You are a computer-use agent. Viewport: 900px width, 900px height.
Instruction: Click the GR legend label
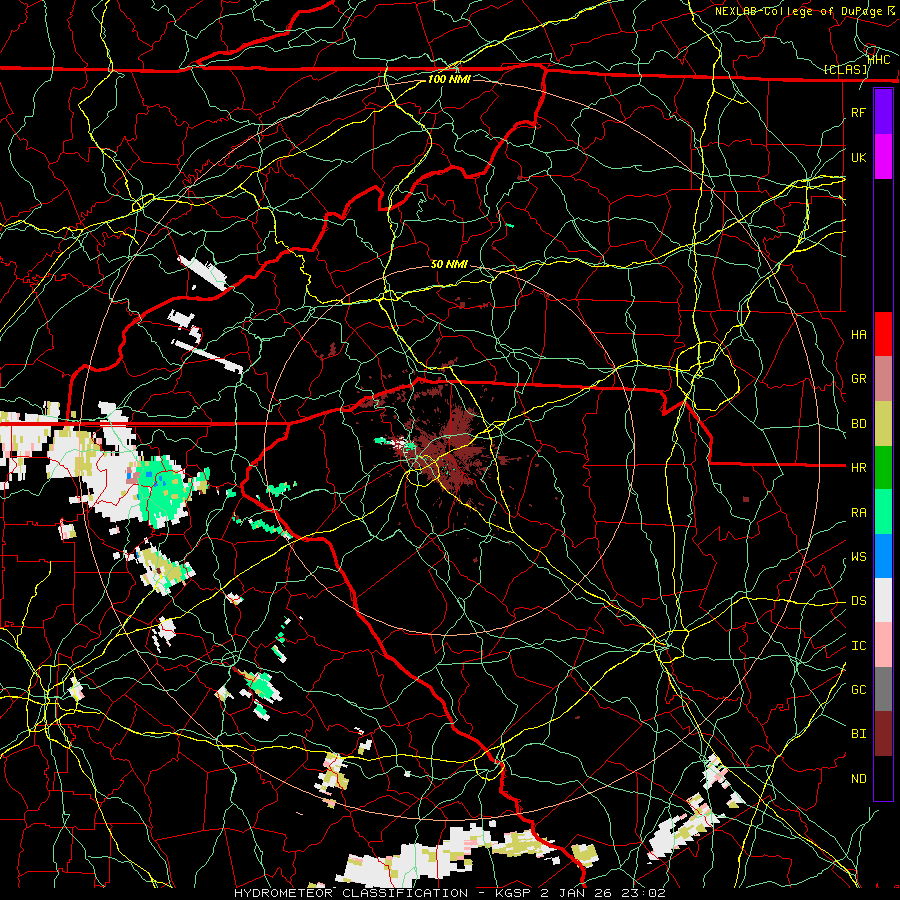859,379
